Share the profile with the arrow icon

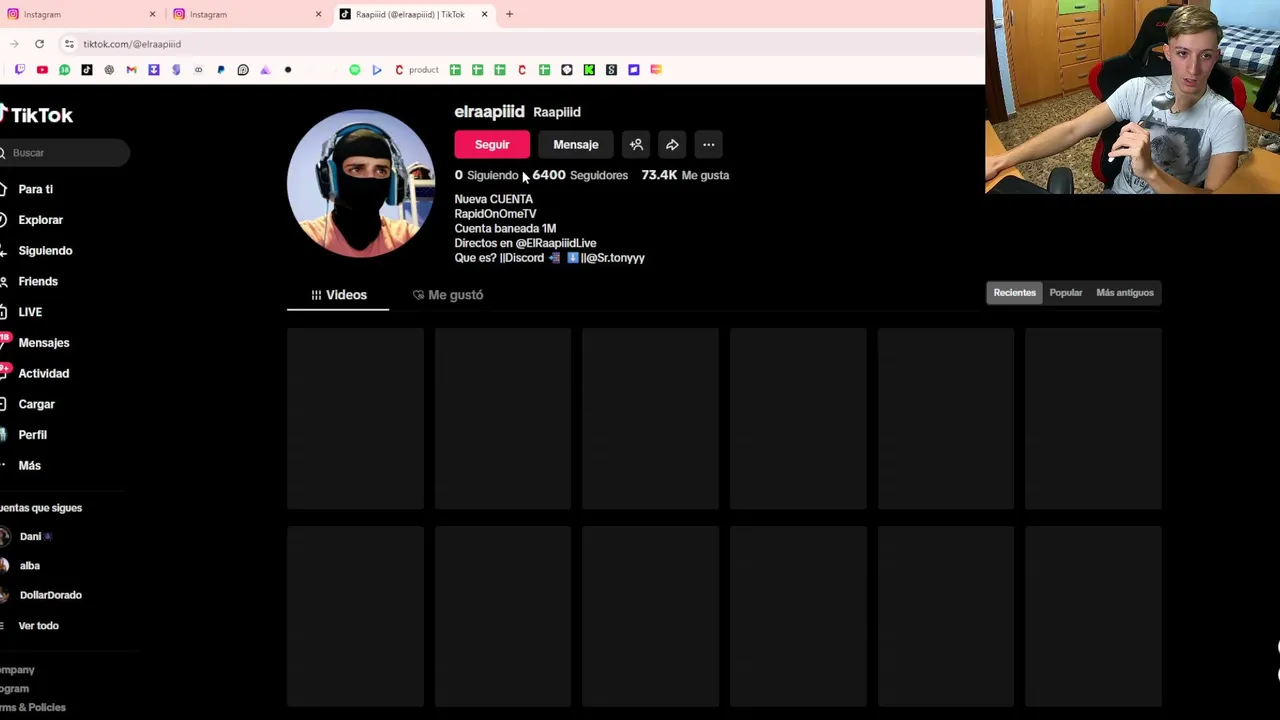(672, 145)
